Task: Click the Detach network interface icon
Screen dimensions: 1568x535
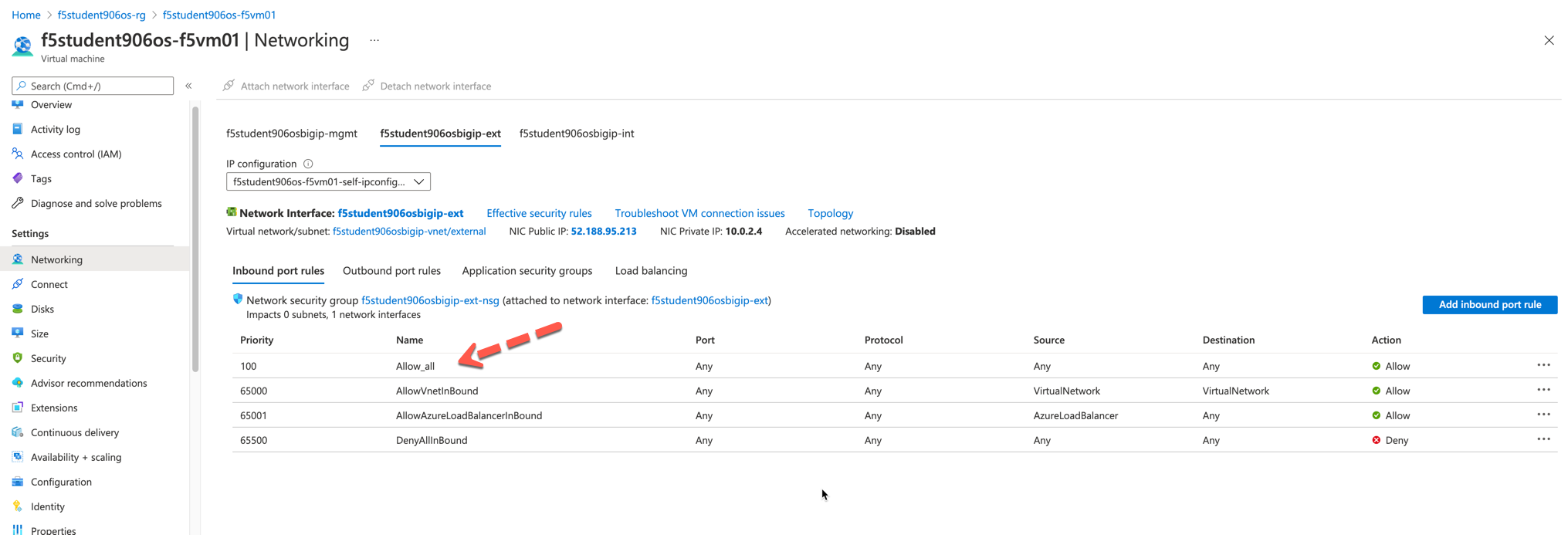Action: 368,86
